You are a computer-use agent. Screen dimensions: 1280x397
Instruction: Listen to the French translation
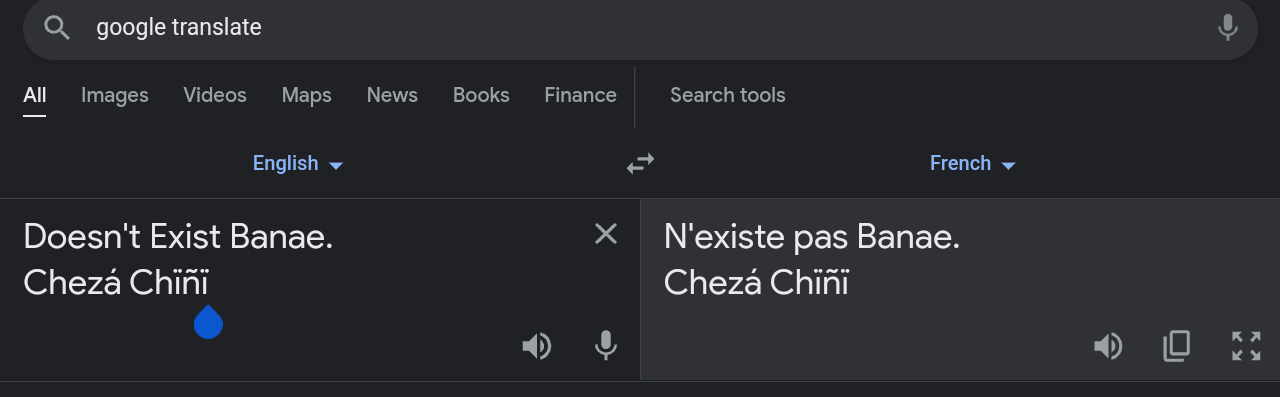coord(1108,346)
